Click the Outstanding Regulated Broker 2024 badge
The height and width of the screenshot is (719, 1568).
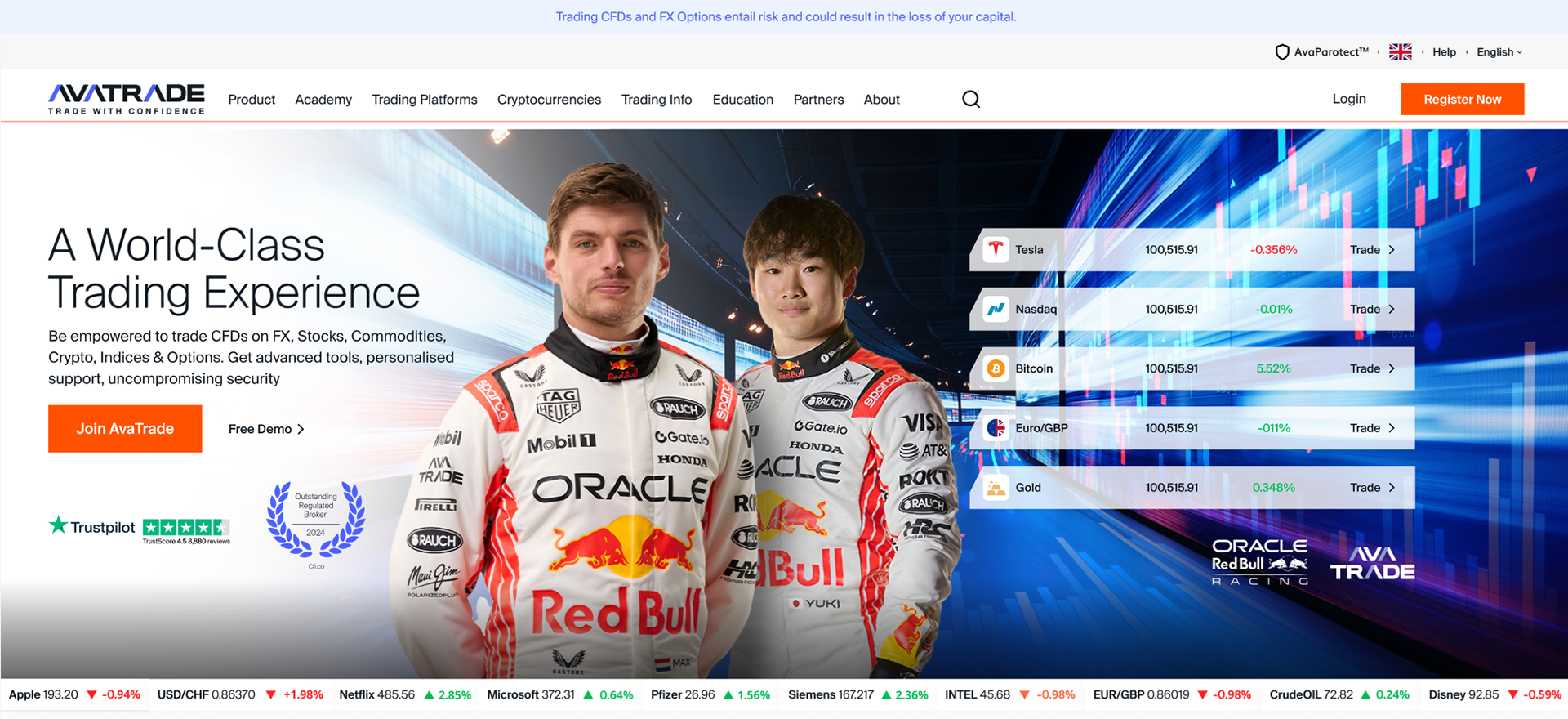316,525
